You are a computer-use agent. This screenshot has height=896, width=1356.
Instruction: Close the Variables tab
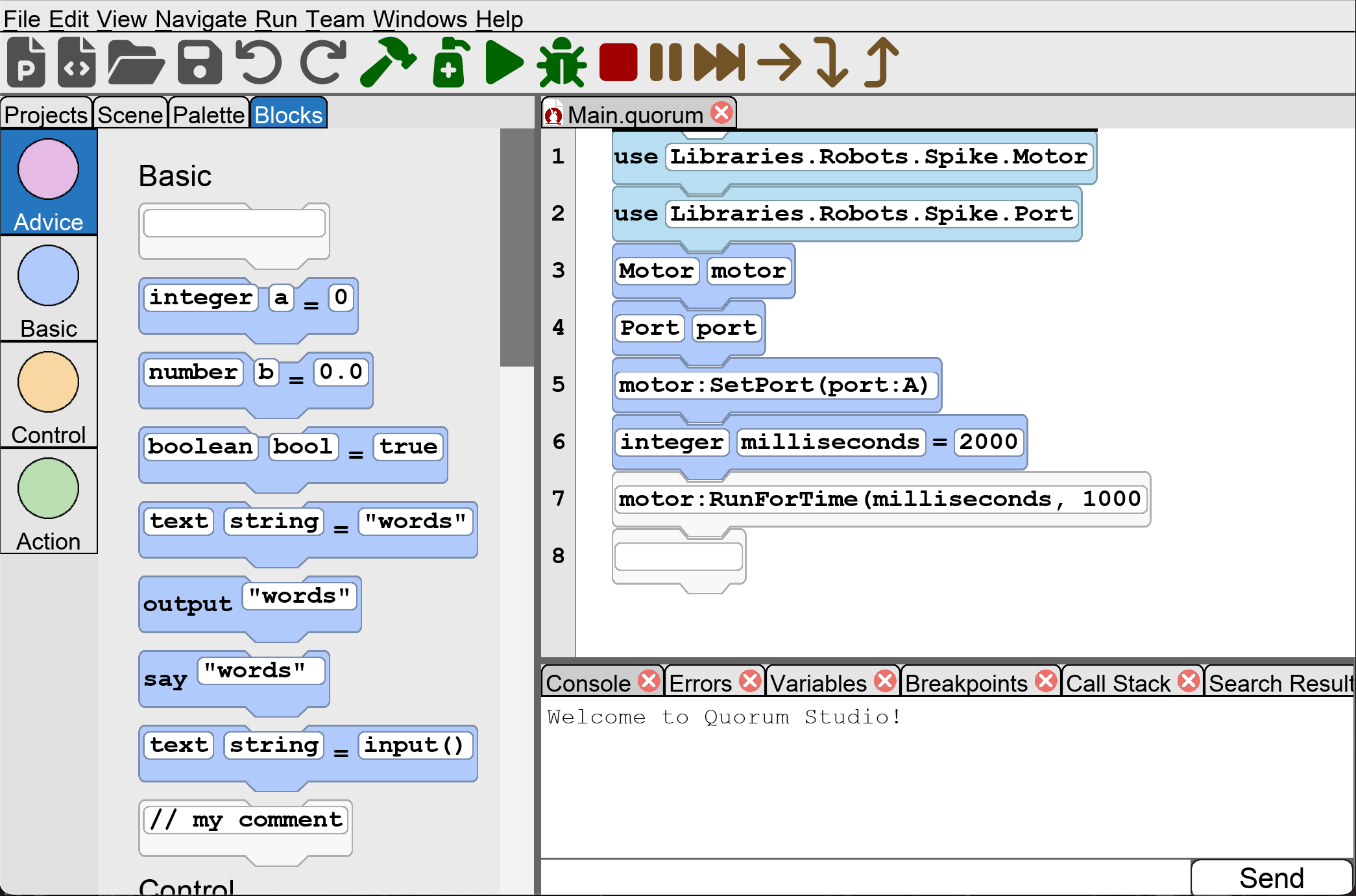[885, 681]
